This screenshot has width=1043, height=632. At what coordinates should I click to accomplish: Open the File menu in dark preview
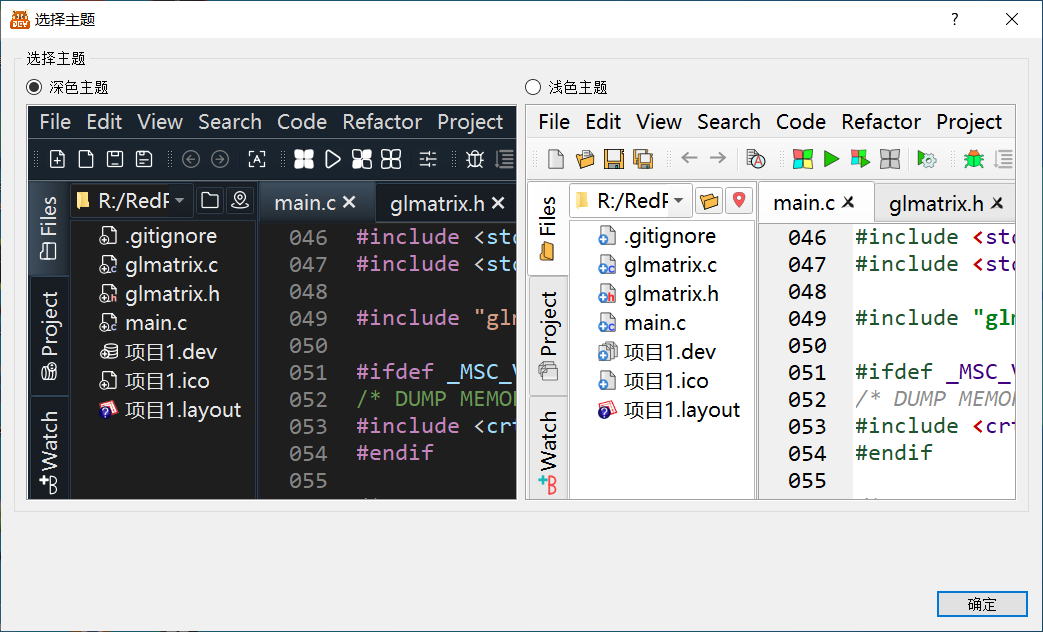point(55,122)
